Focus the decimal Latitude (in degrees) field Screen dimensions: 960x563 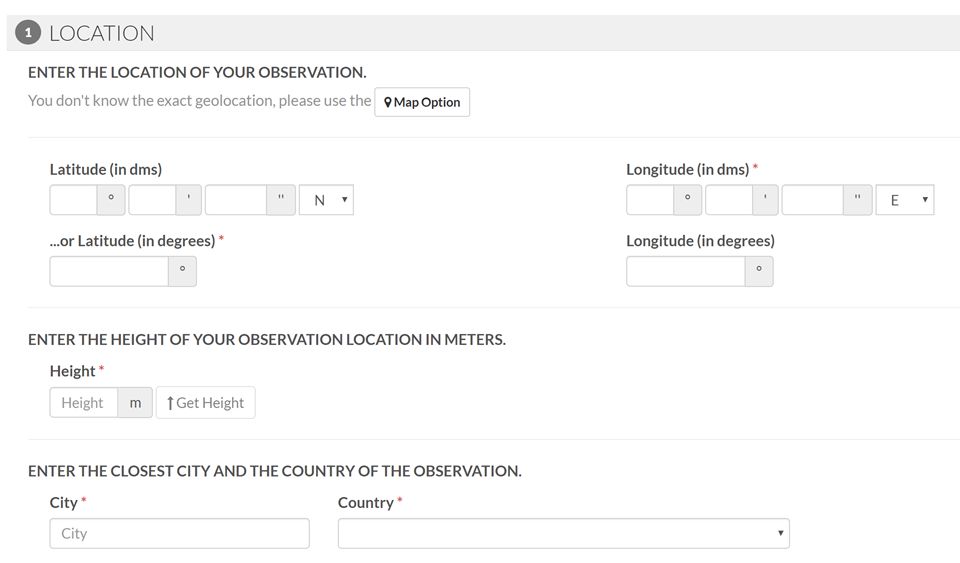109,271
